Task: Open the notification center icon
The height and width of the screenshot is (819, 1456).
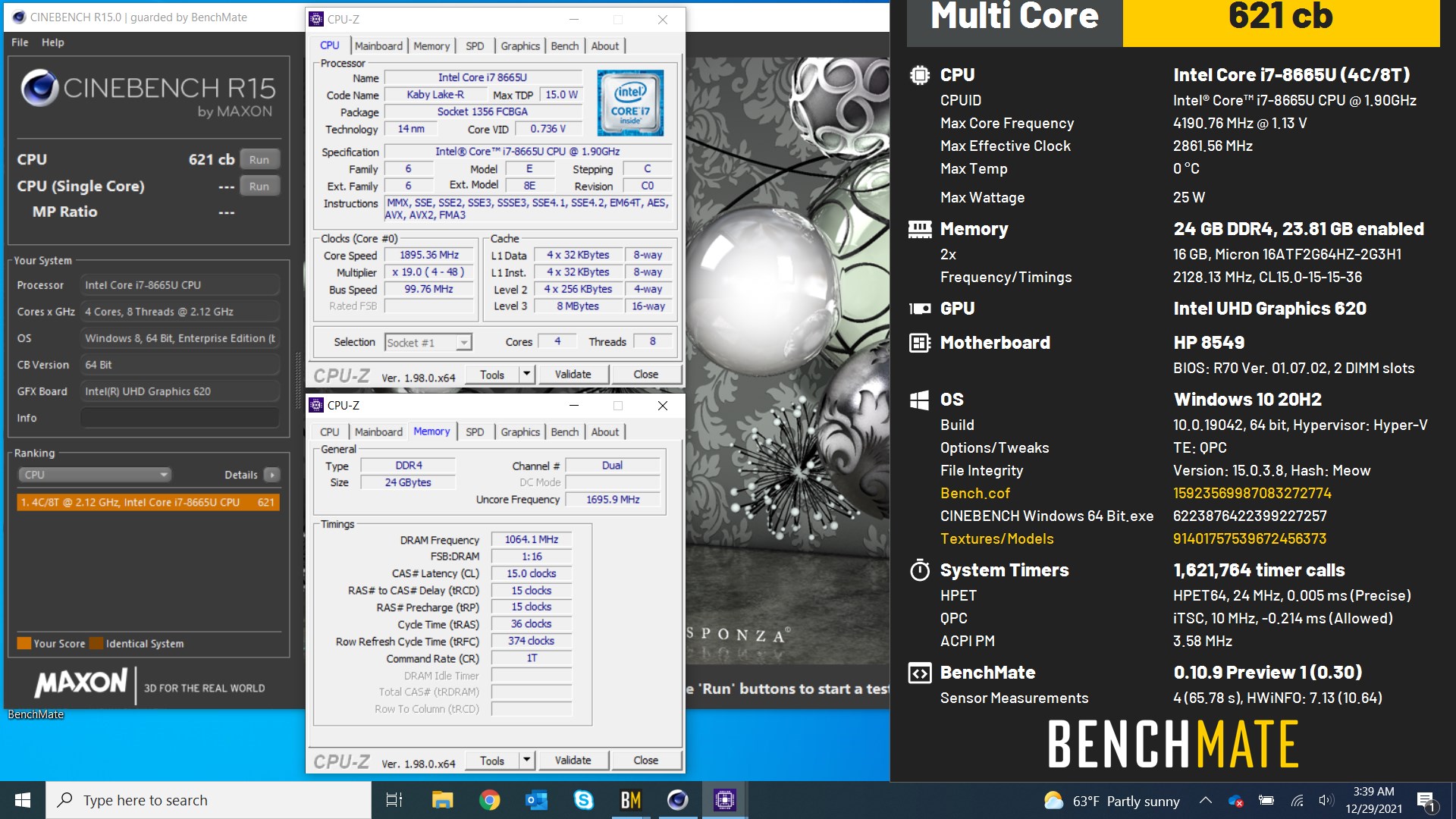Action: point(1426,801)
